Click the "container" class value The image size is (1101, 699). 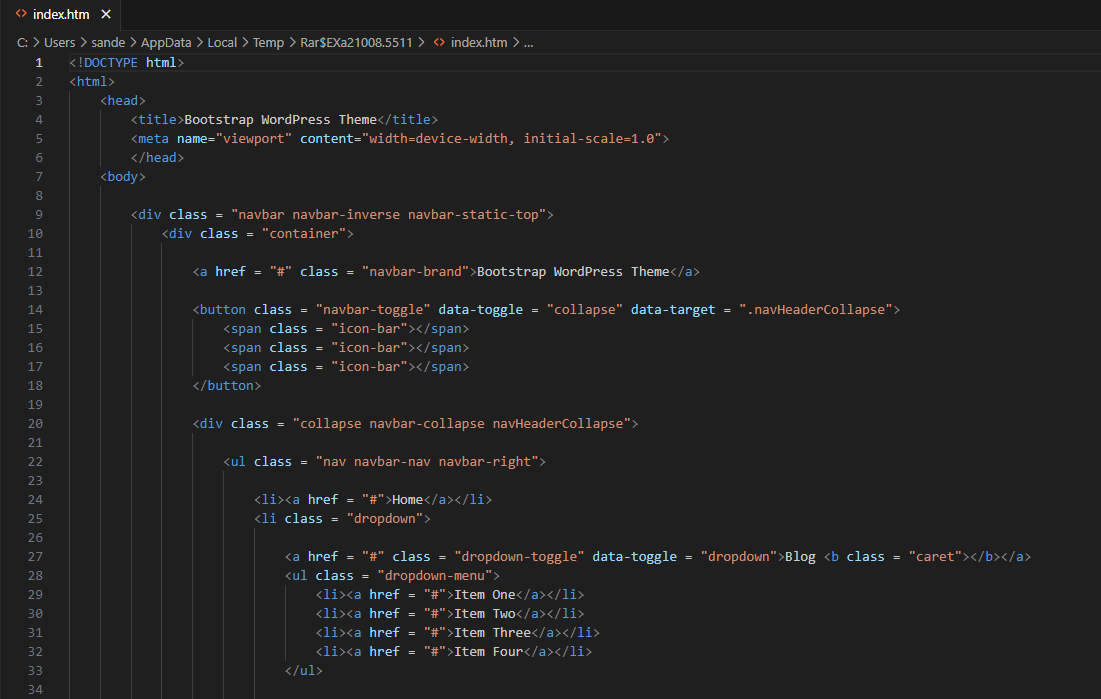click(304, 233)
